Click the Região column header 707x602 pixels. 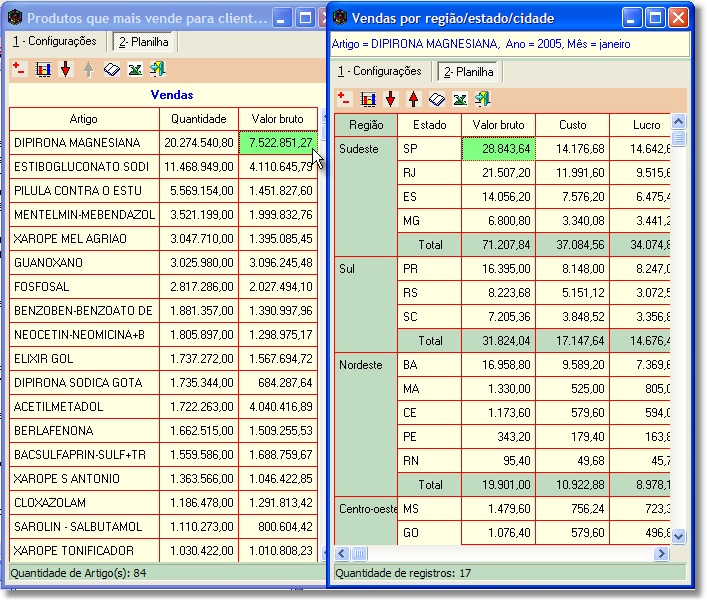click(x=366, y=125)
